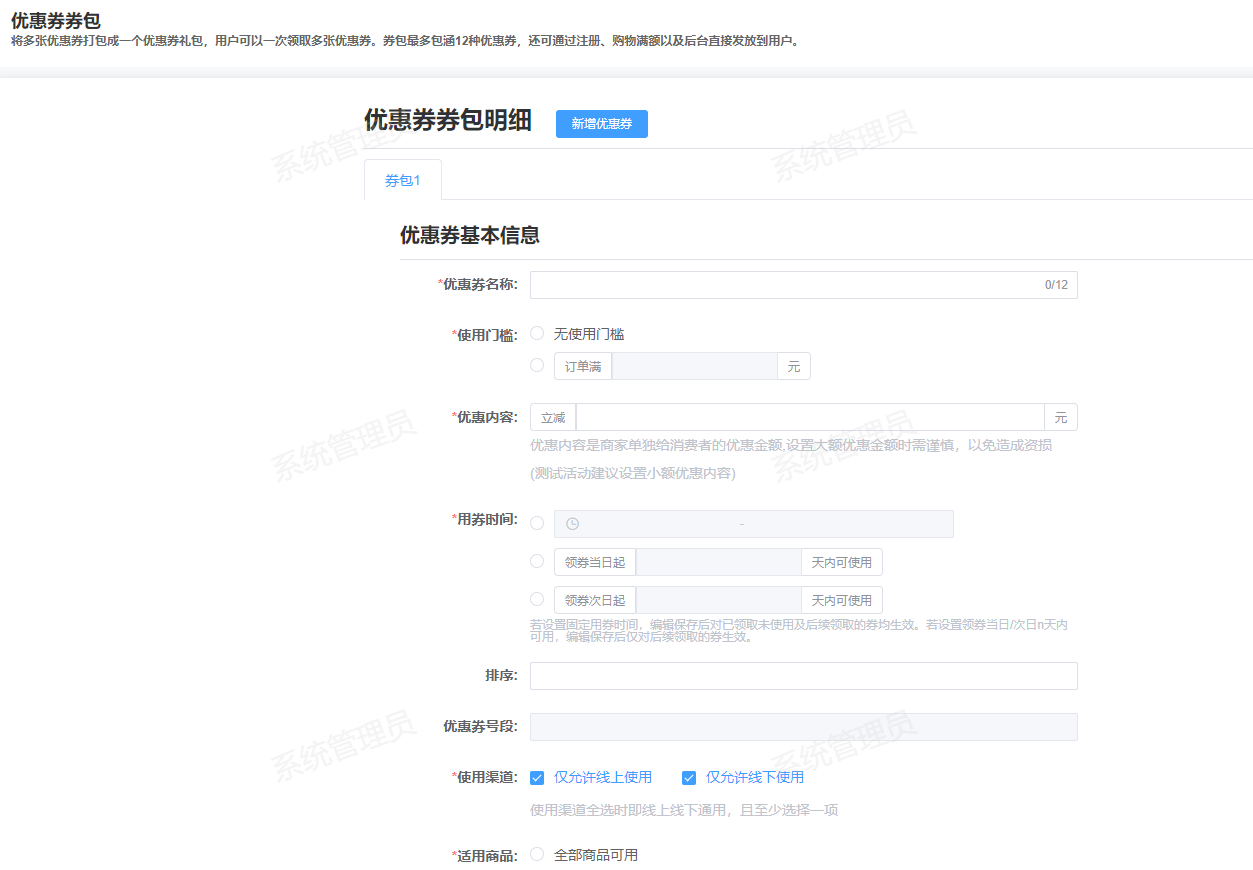This screenshot has height=870, width=1253.
Task: Select the 领券次日起 radio option
Action: (537, 599)
